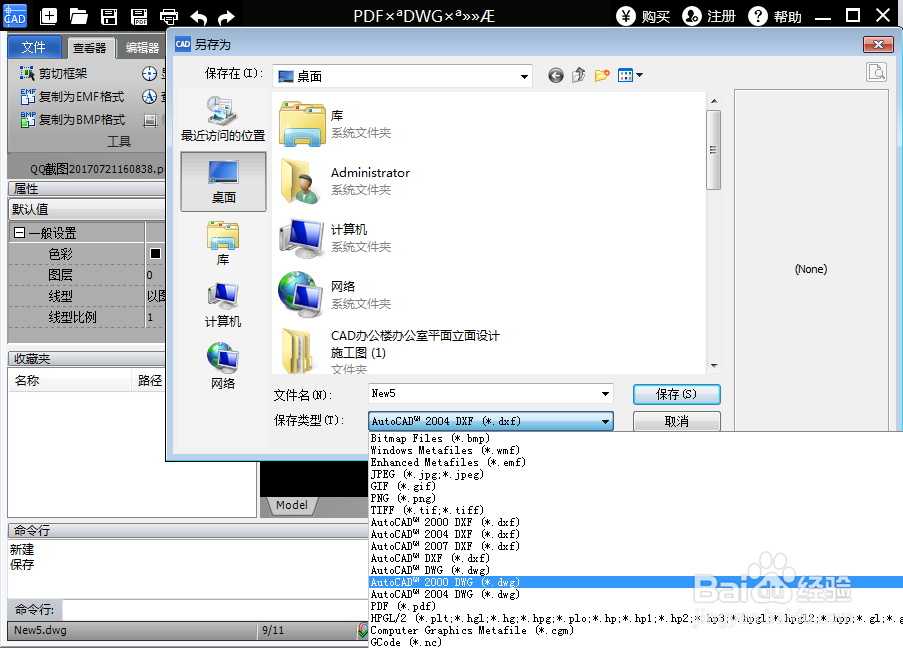Screen dimensions: 903x648
Task: Choose AutoCAD 2007 DXF type
Action: click(x=636, y=546)
